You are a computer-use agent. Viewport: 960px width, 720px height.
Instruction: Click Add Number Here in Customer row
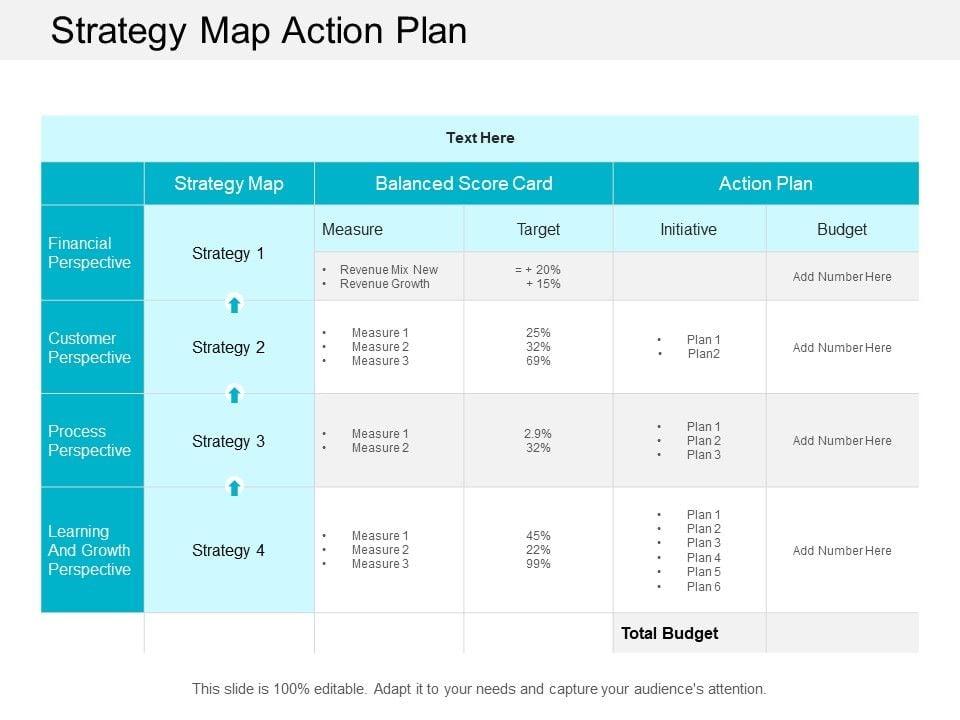point(842,348)
